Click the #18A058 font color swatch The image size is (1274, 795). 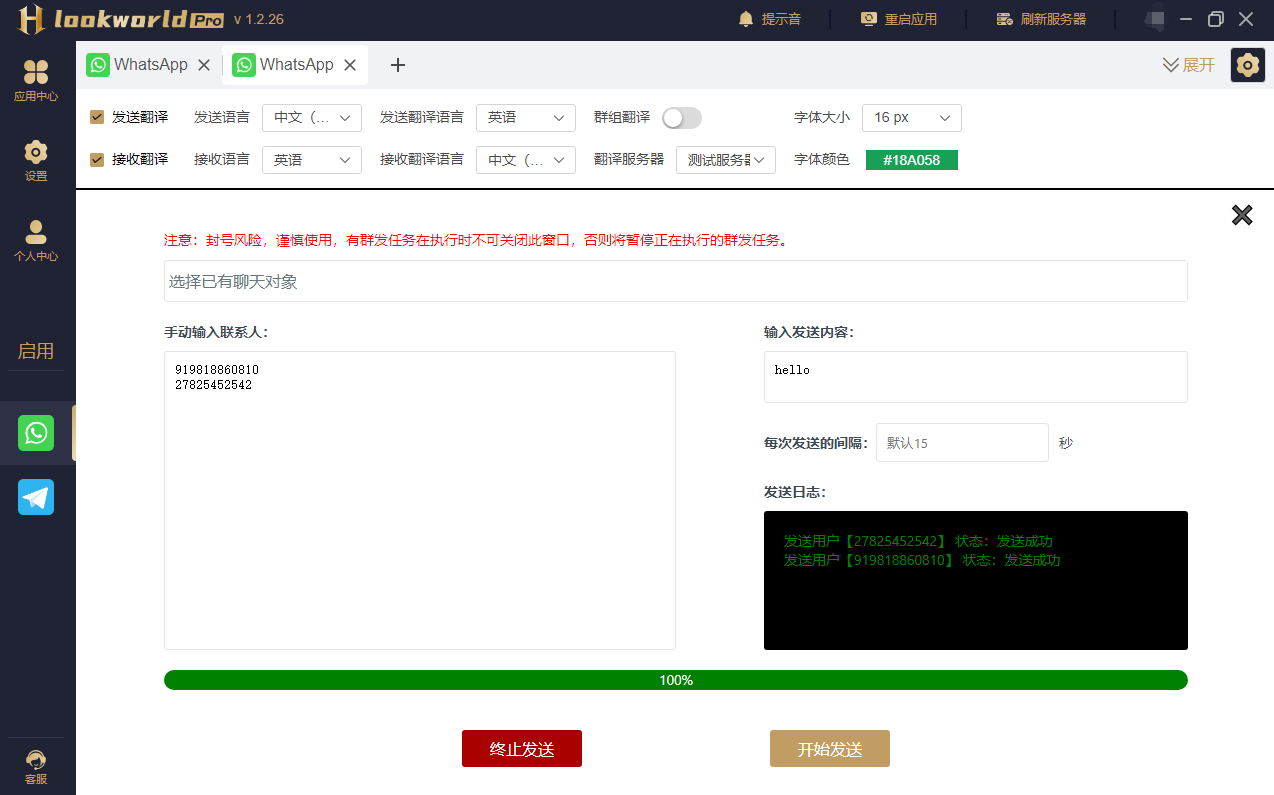click(911, 160)
